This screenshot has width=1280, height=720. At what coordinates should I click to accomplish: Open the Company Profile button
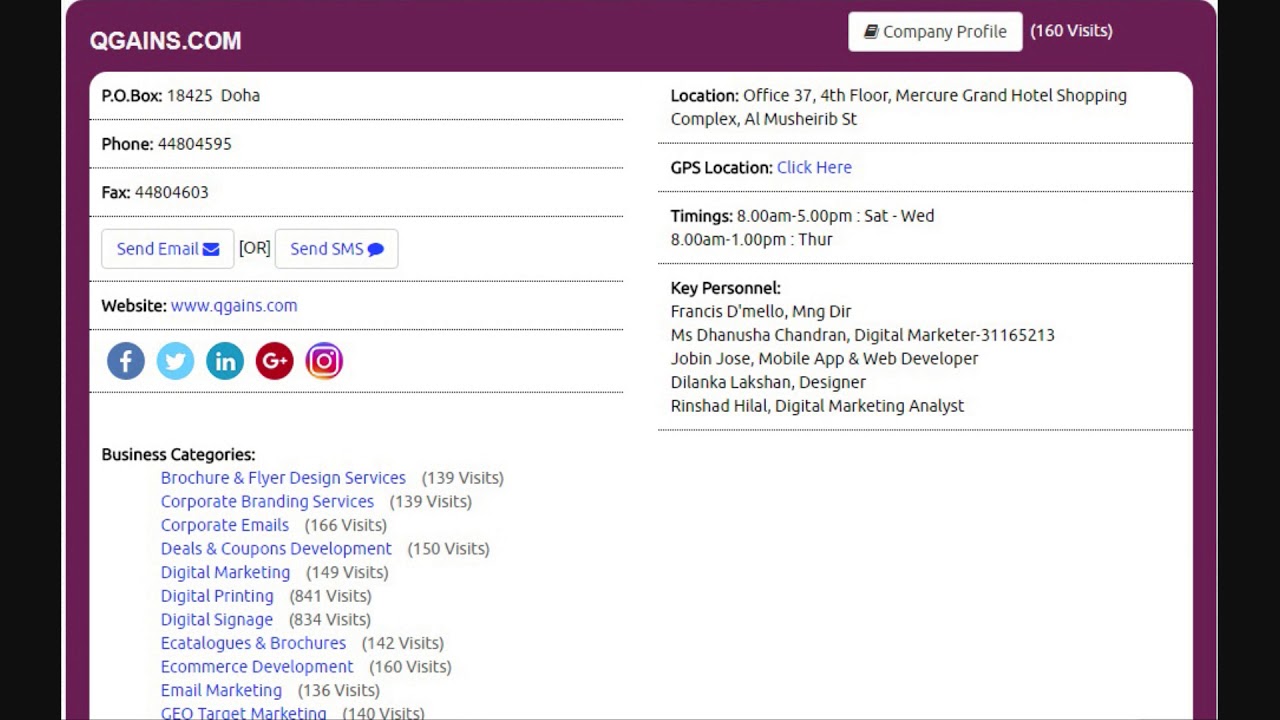pyautogui.click(x=935, y=31)
